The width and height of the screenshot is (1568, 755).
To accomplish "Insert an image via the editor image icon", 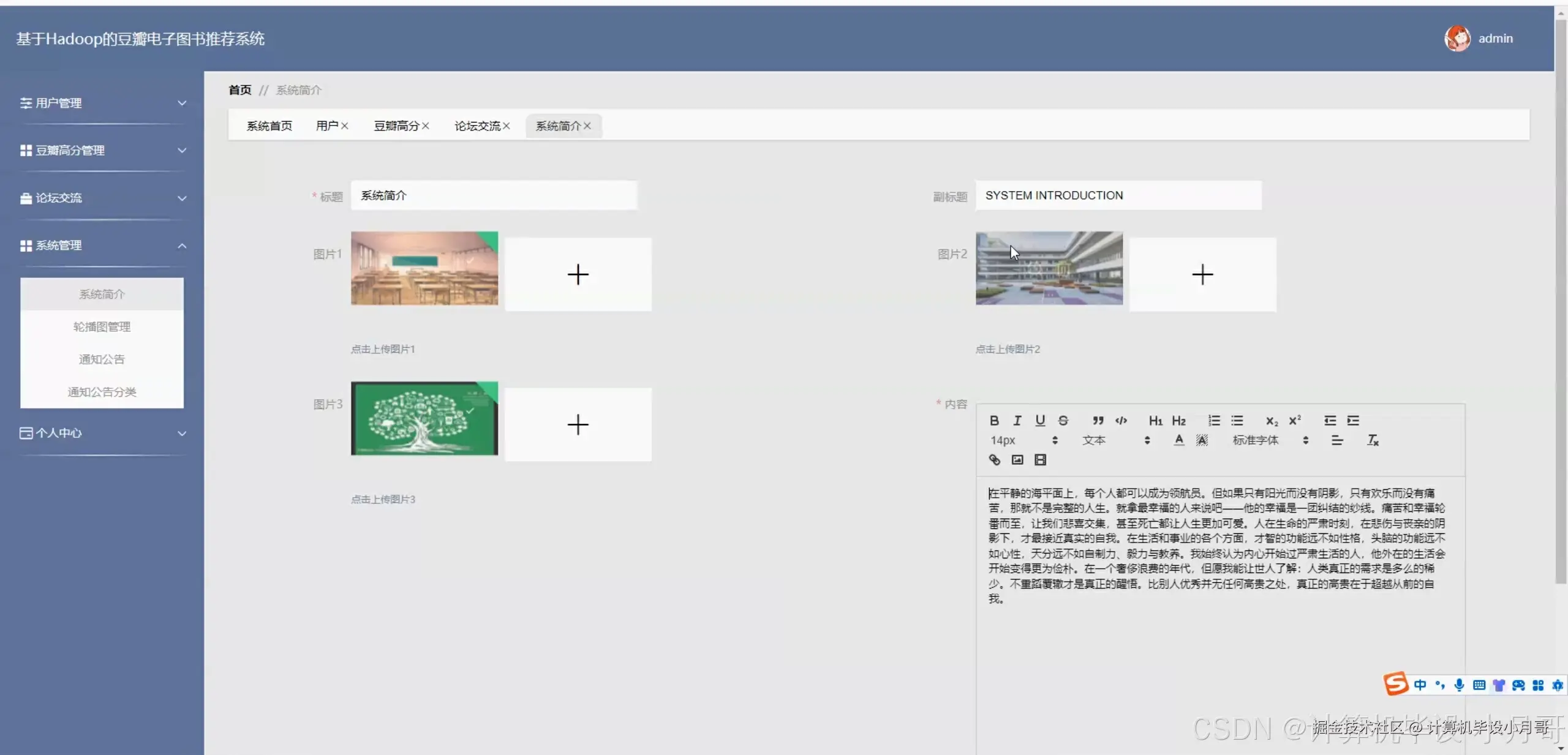I will point(1016,460).
